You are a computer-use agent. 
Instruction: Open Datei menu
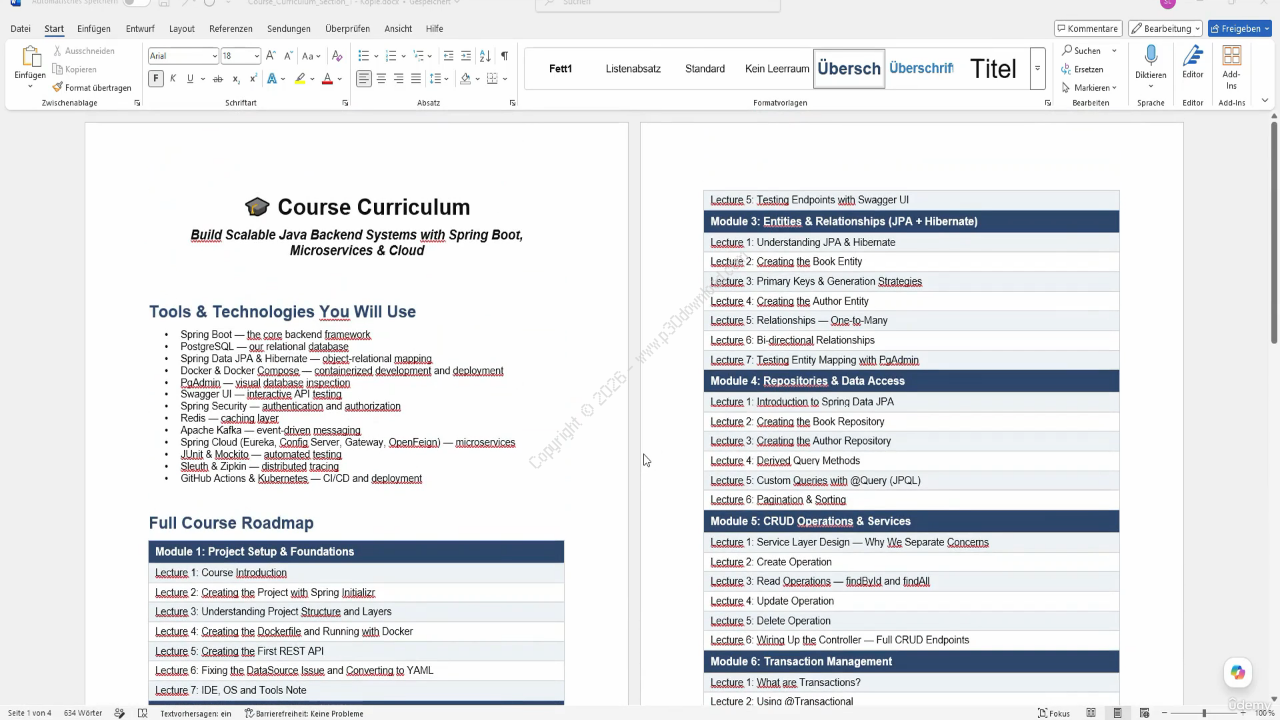(x=20, y=29)
